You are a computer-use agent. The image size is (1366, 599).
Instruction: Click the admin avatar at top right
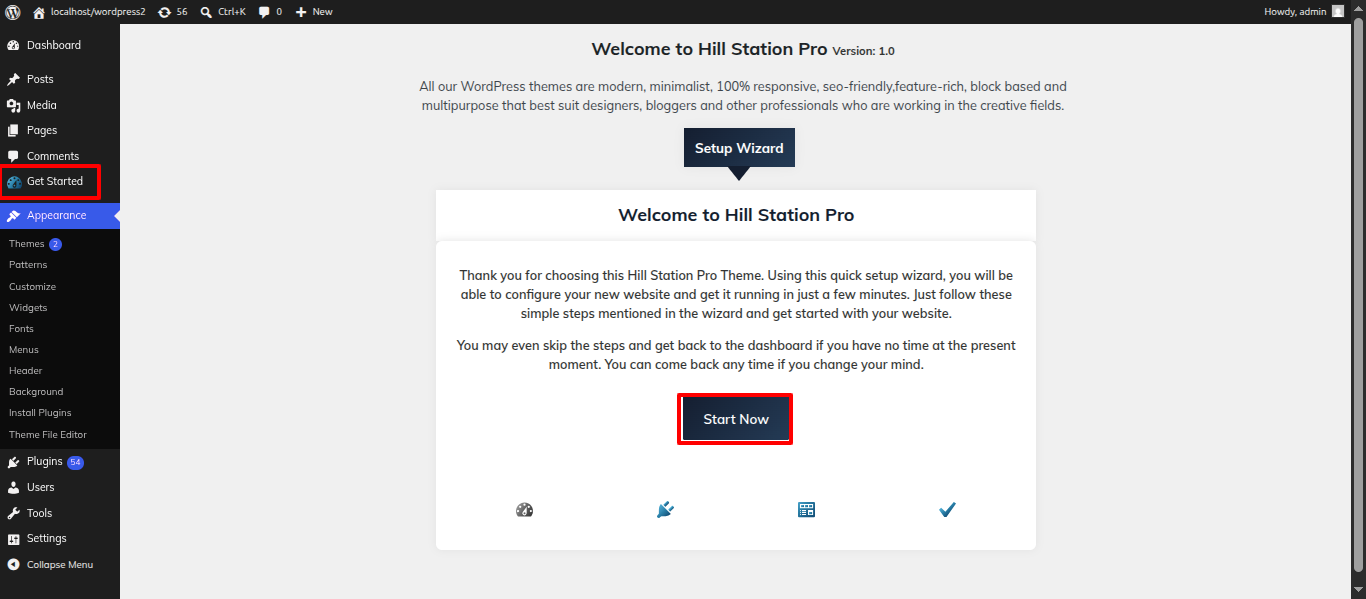(1338, 11)
